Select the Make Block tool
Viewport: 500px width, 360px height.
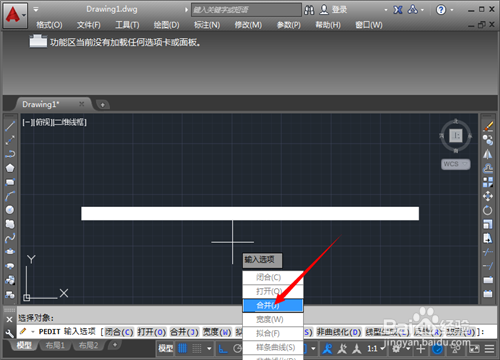pos(10,294)
